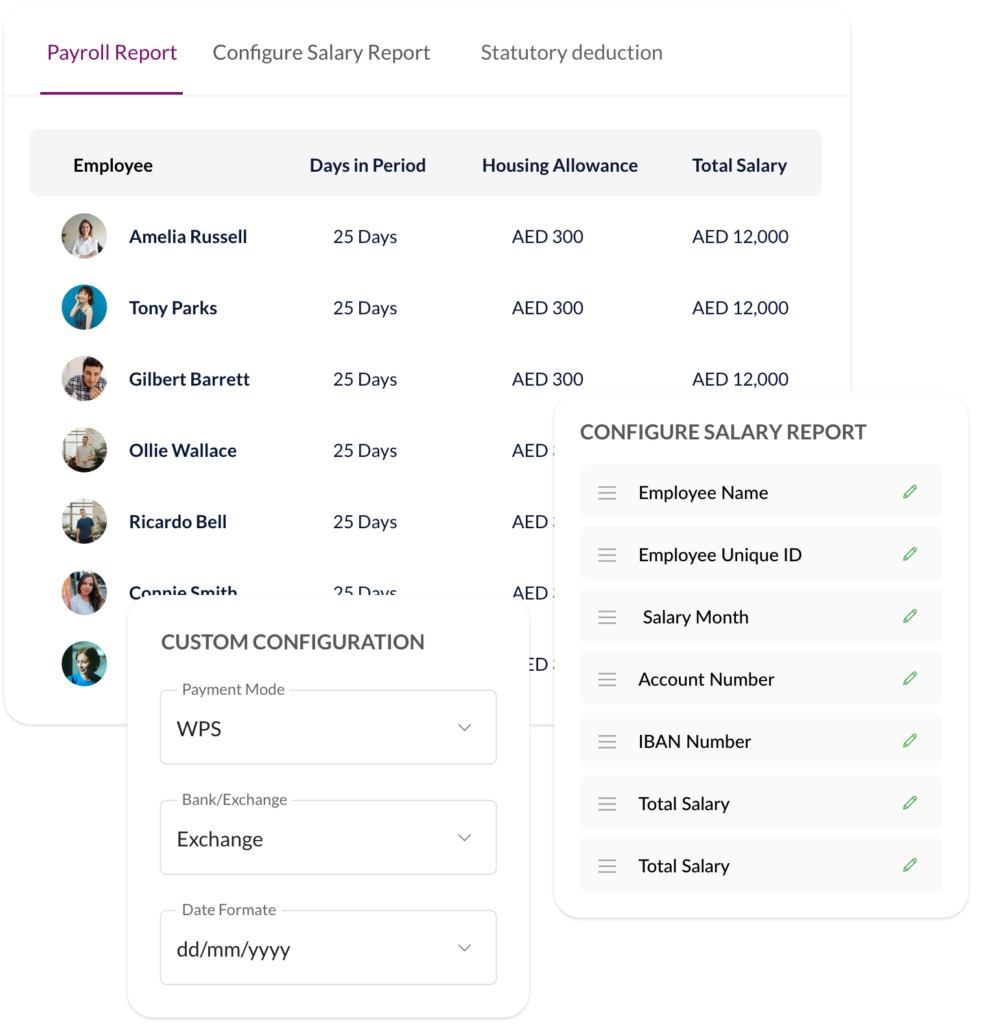The width and height of the screenshot is (983, 1024).
Task: Click Gilbert Barrett's profile picture
Action: coord(84,379)
